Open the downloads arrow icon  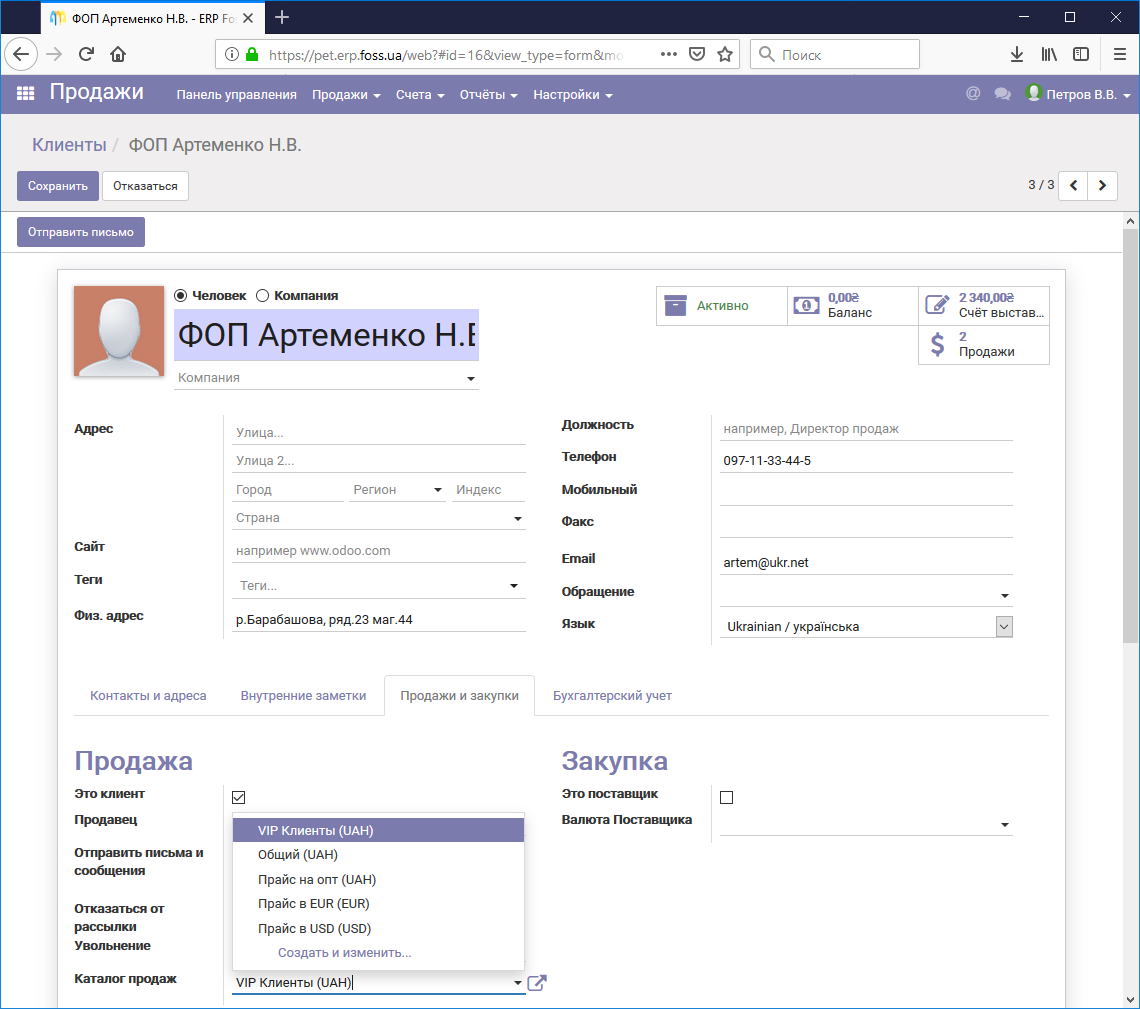pyautogui.click(x=1017, y=55)
